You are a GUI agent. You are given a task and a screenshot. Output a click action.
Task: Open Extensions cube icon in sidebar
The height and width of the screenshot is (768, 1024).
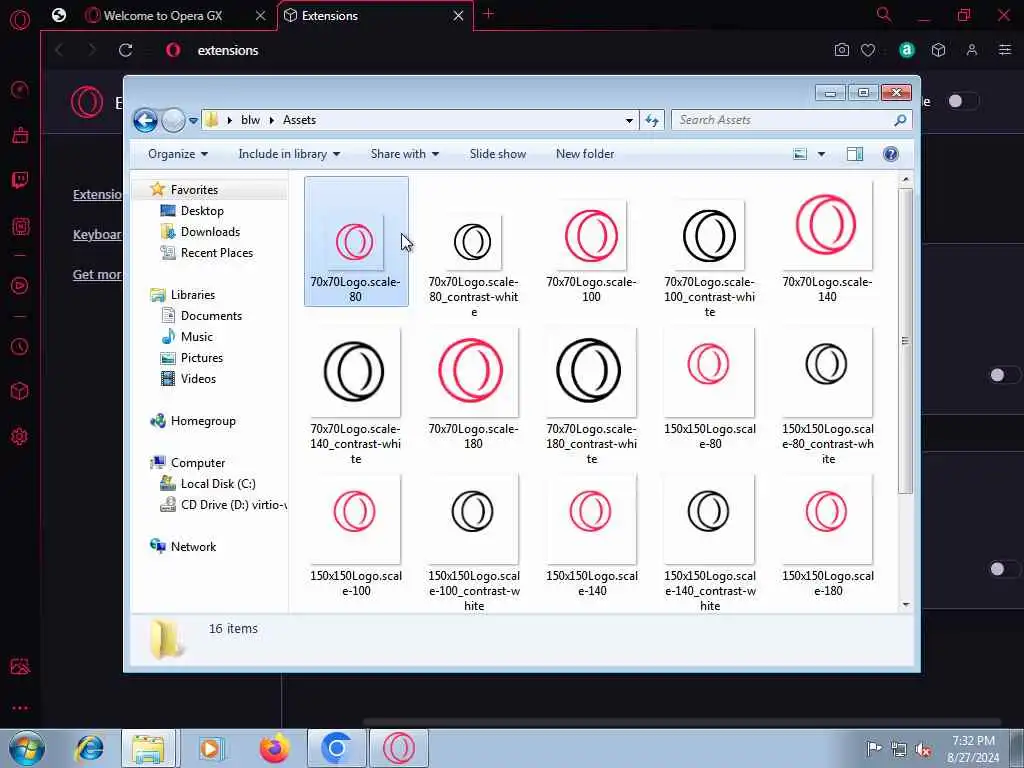[x=20, y=391]
